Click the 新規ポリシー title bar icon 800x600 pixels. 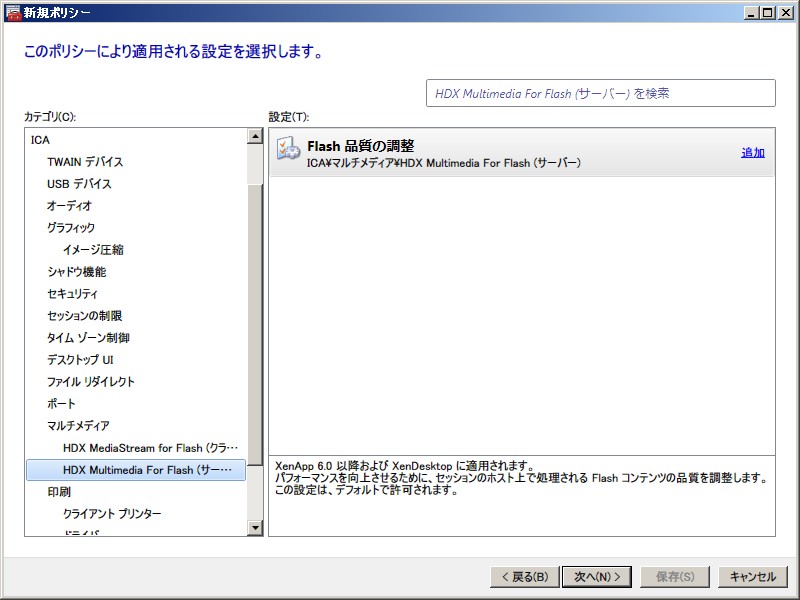pos(12,12)
